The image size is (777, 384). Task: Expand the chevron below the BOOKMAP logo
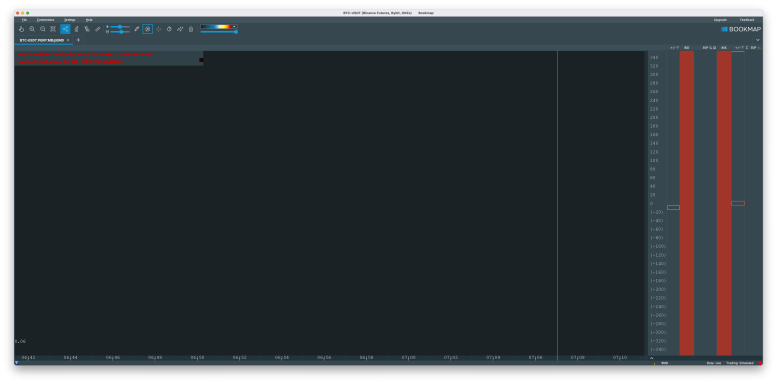pyautogui.click(x=758, y=40)
